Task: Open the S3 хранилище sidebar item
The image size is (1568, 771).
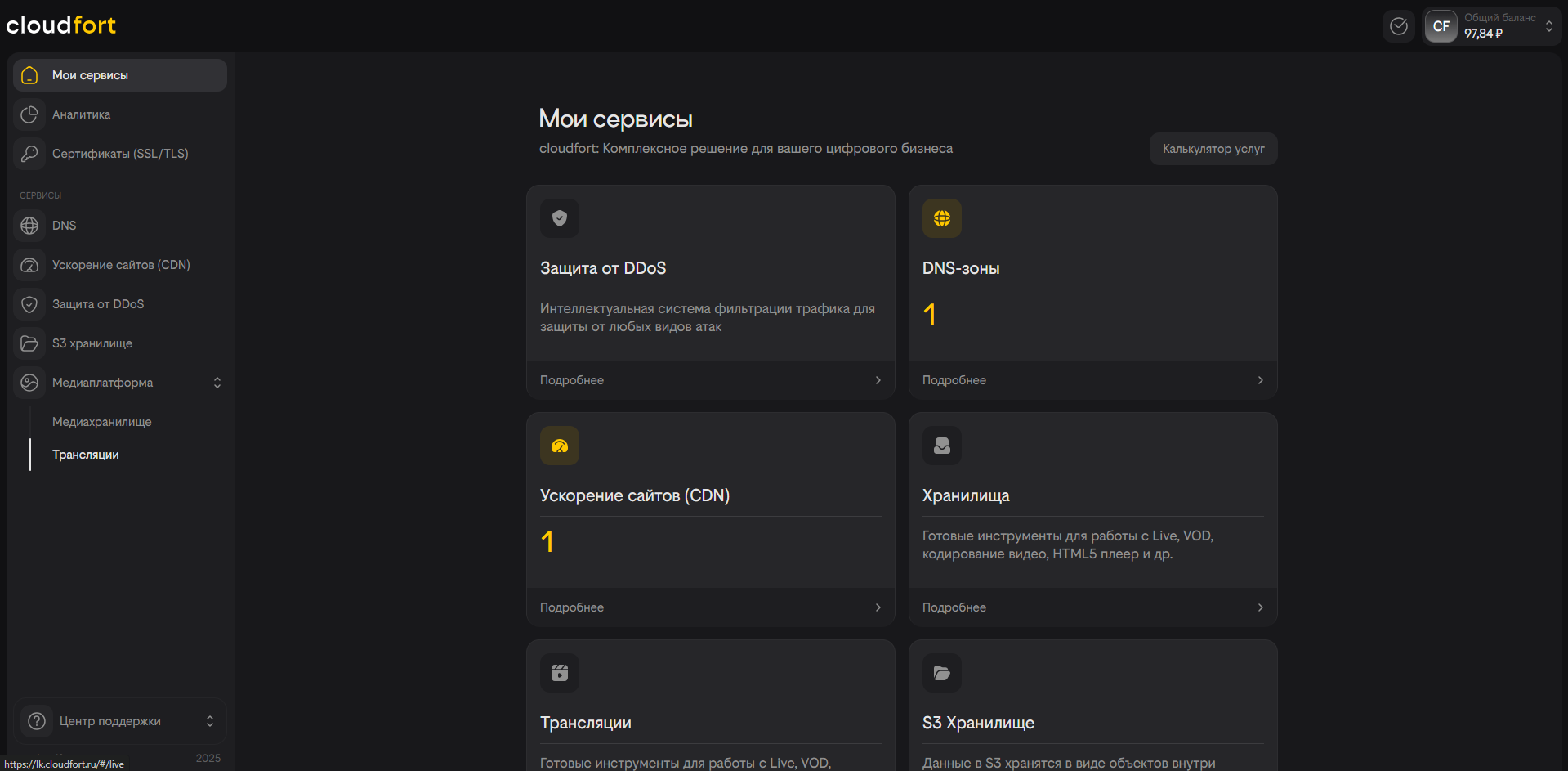Action: 92,343
